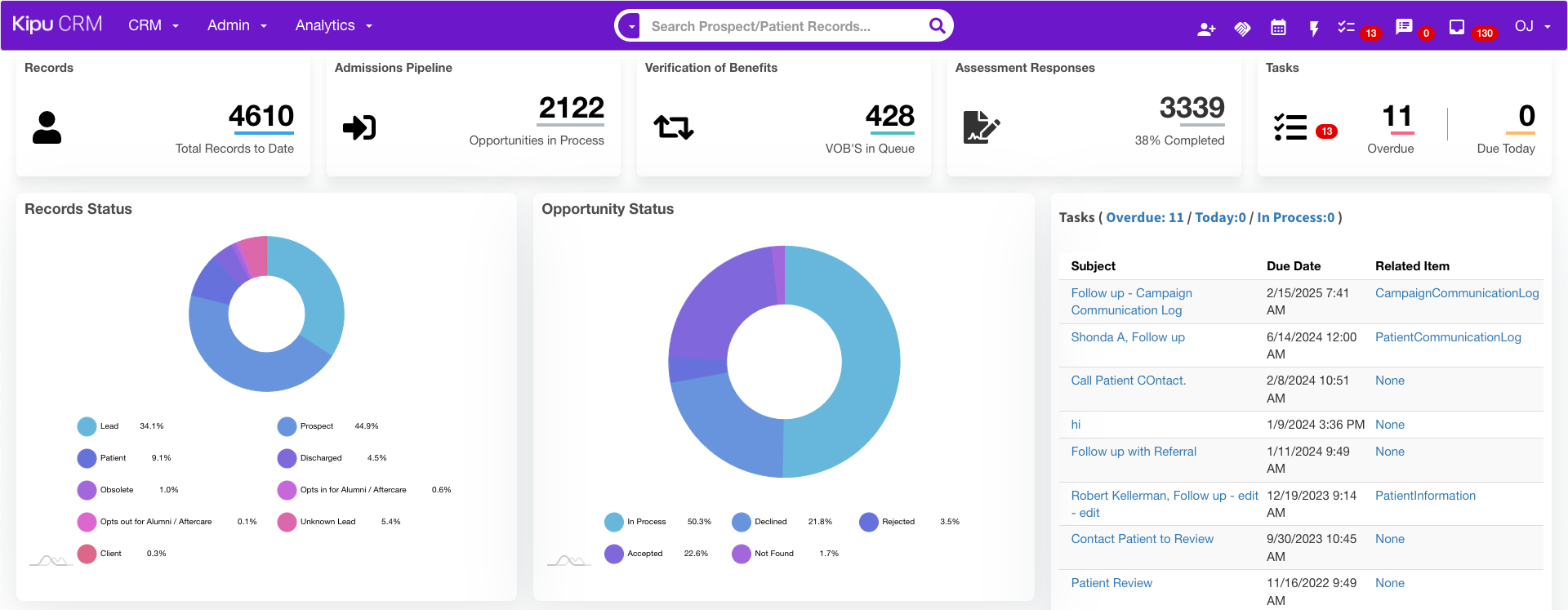Open the calendar icon in top bar
The image size is (1568, 610).
[x=1278, y=28]
